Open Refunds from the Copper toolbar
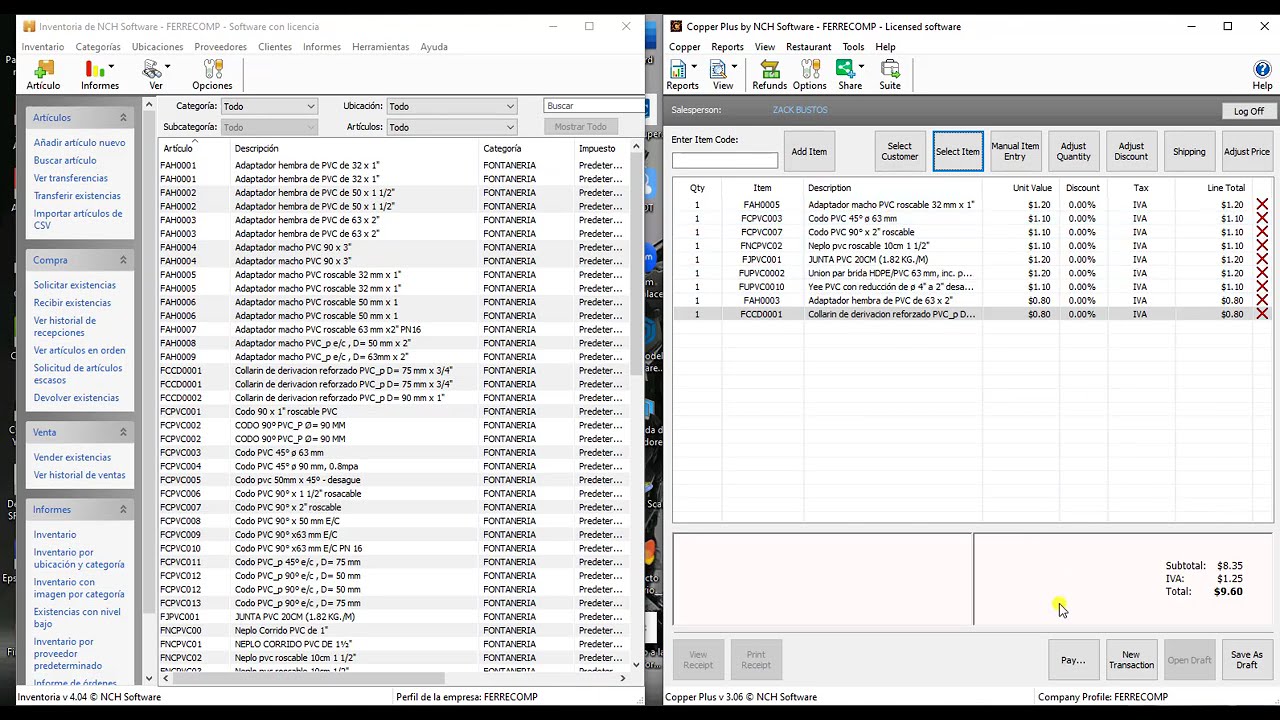1280x720 pixels. tap(769, 75)
